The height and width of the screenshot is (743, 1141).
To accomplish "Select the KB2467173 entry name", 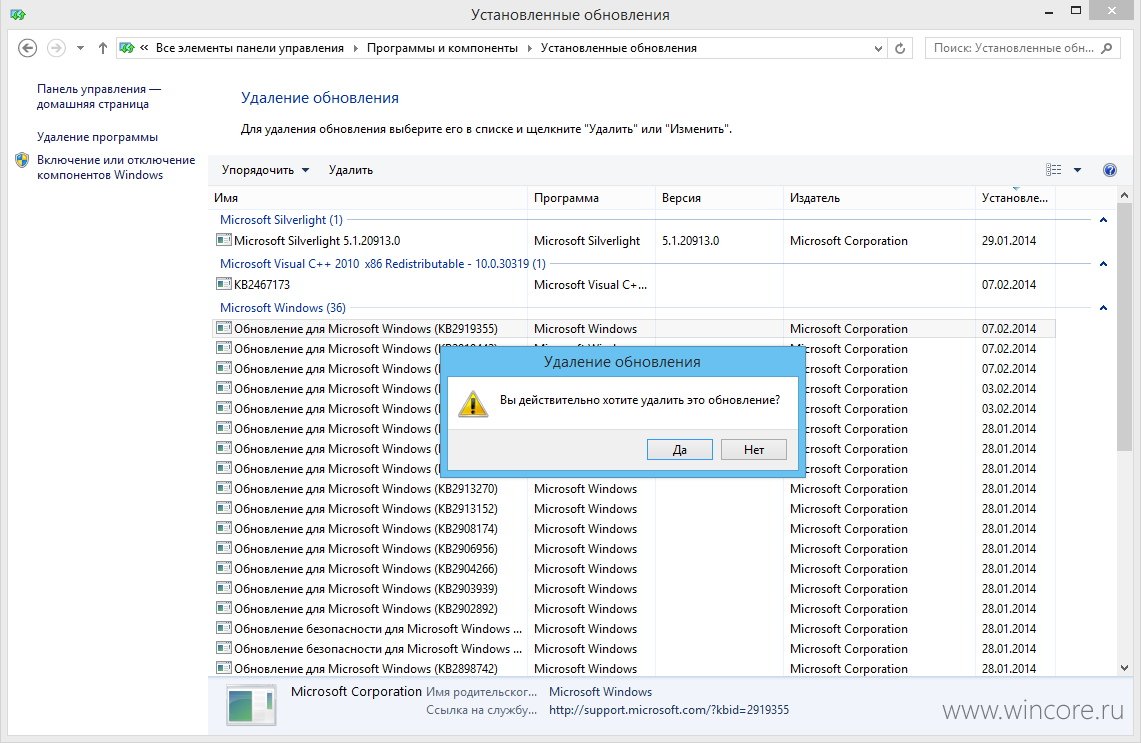I will [x=262, y=285].
